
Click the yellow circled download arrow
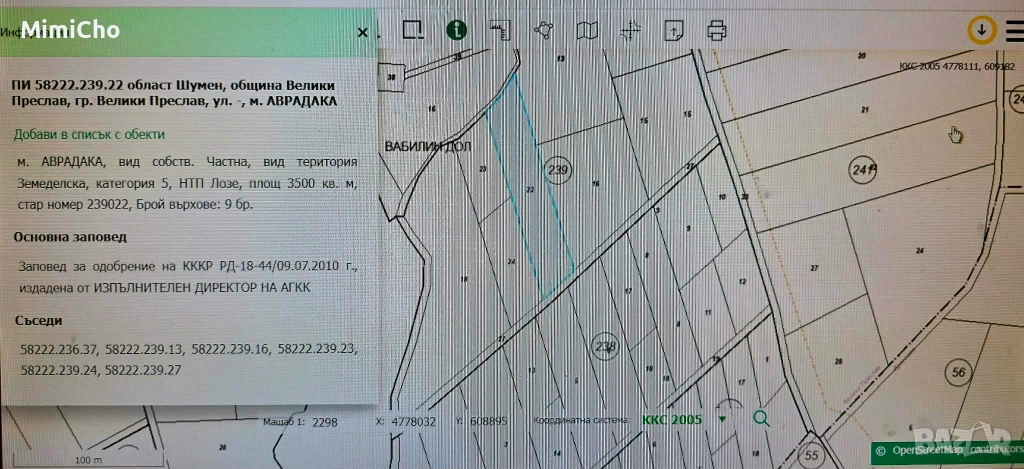coord(982,30)
